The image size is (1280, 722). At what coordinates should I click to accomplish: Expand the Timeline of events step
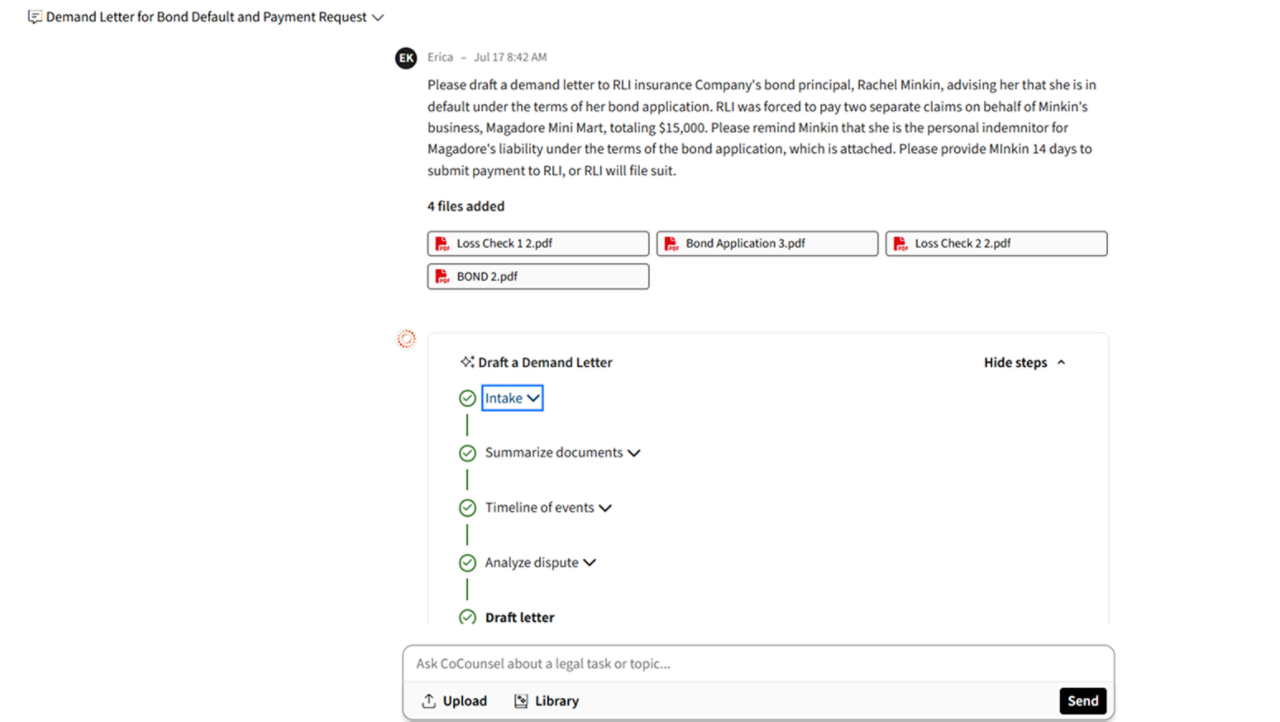[548, 508]
